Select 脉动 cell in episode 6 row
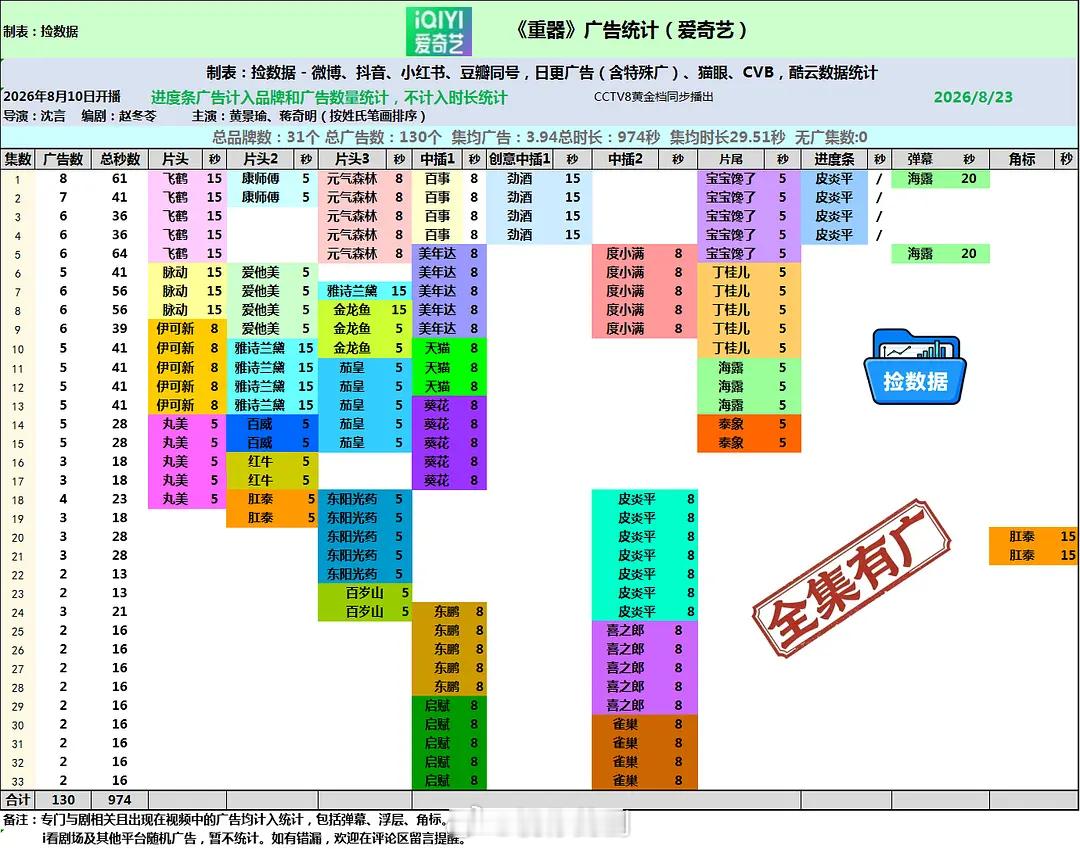Screen dimensions: 1080x849 point(175,272)
